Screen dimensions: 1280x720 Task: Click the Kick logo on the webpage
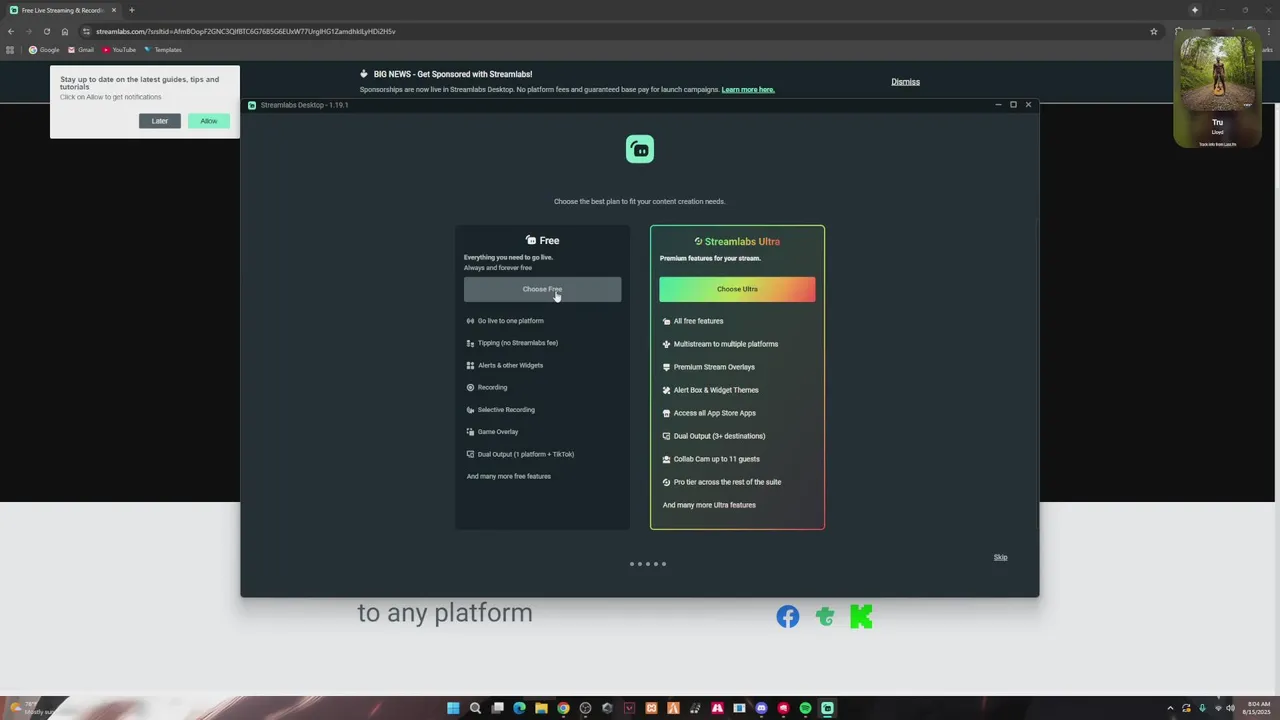[861, 617]
